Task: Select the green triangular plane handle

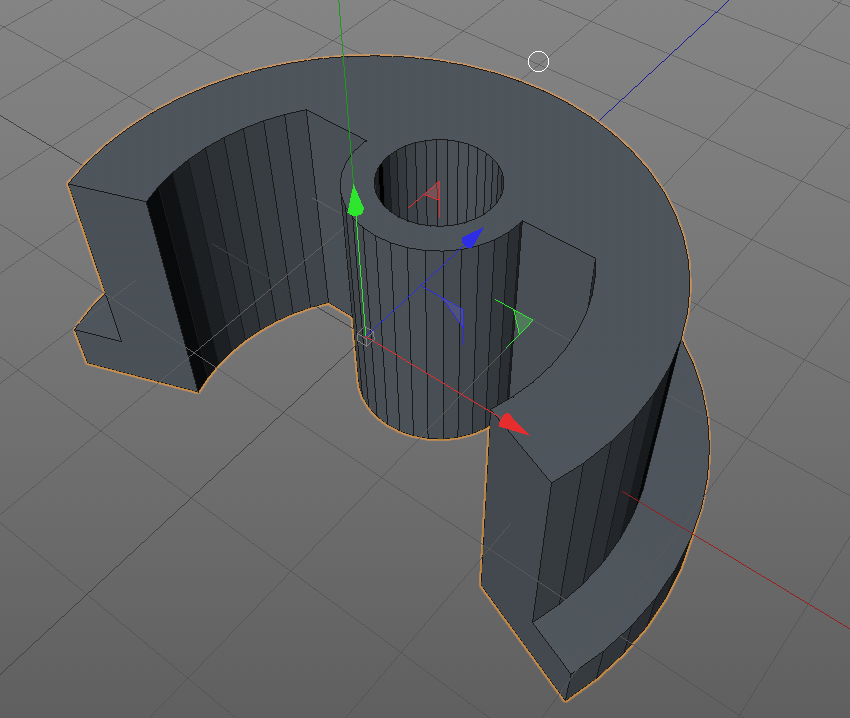Action: (x=520, y=320)
